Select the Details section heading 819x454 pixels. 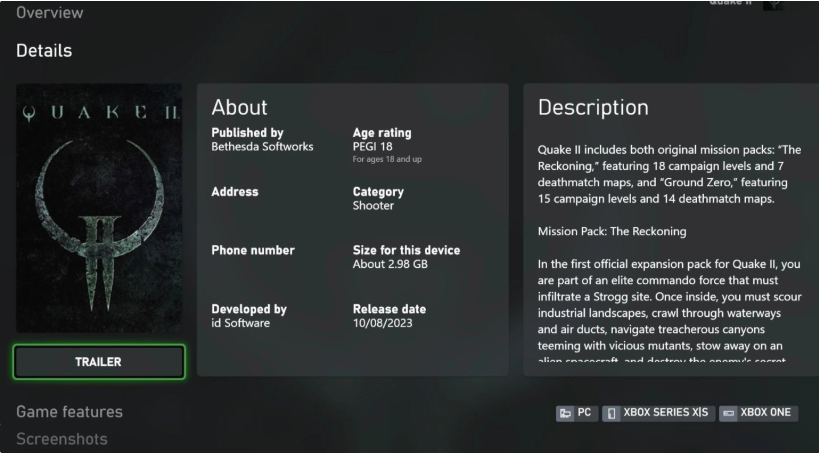click(44, 51)
